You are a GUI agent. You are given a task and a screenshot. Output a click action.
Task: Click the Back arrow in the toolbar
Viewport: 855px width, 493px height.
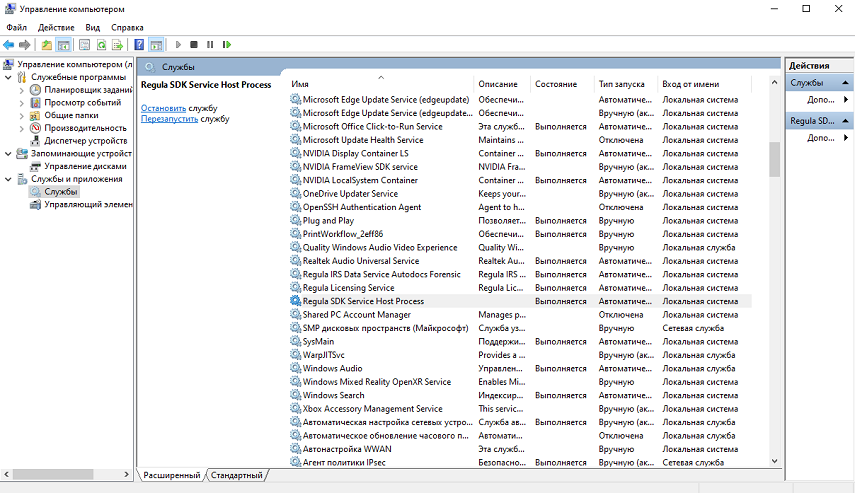(9, 45)
